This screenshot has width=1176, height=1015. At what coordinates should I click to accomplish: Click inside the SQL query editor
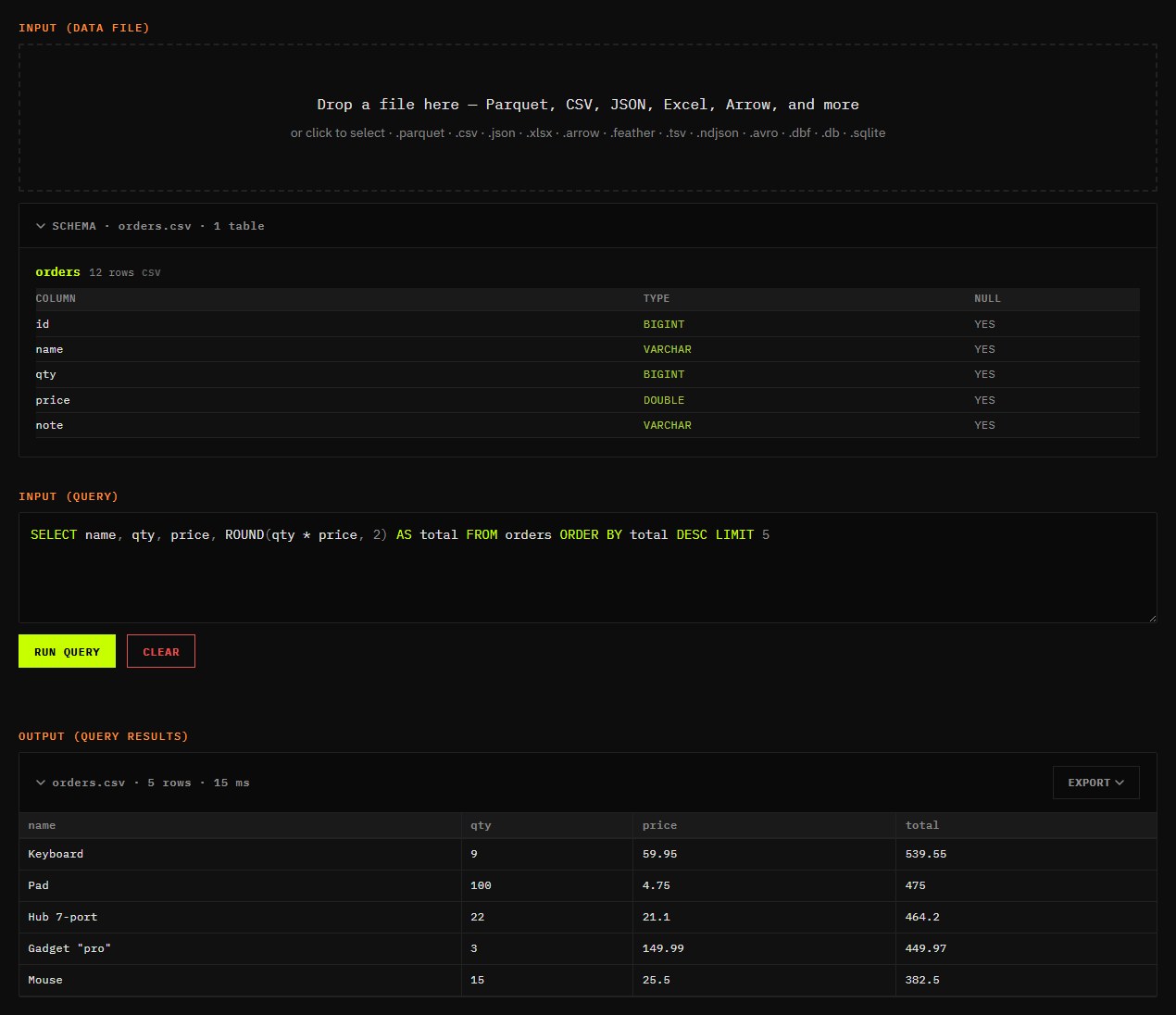click(587, 568)
